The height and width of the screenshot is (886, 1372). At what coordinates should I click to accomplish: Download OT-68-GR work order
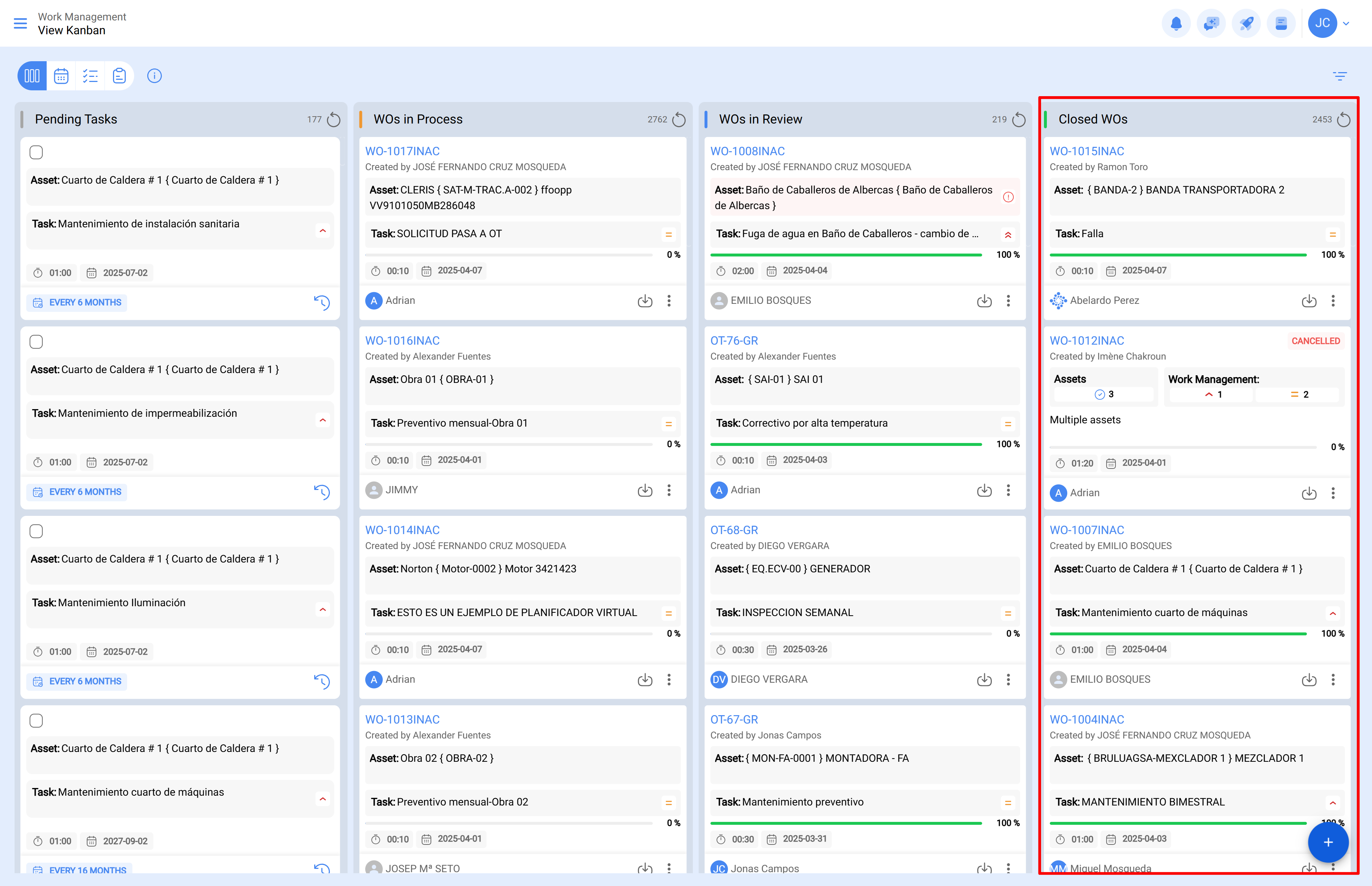coord(984,679)
